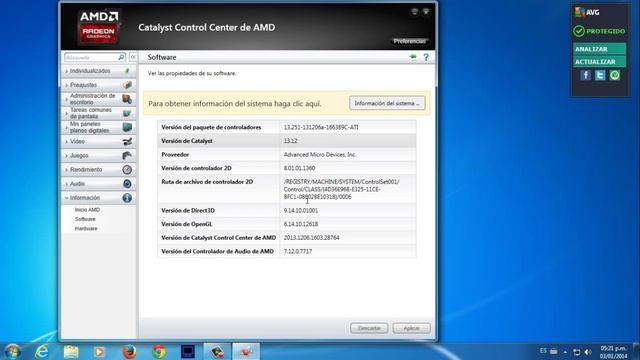Select the Versión de Catalyst row
The width and height of the screenshot is (640, 360).
287,141
